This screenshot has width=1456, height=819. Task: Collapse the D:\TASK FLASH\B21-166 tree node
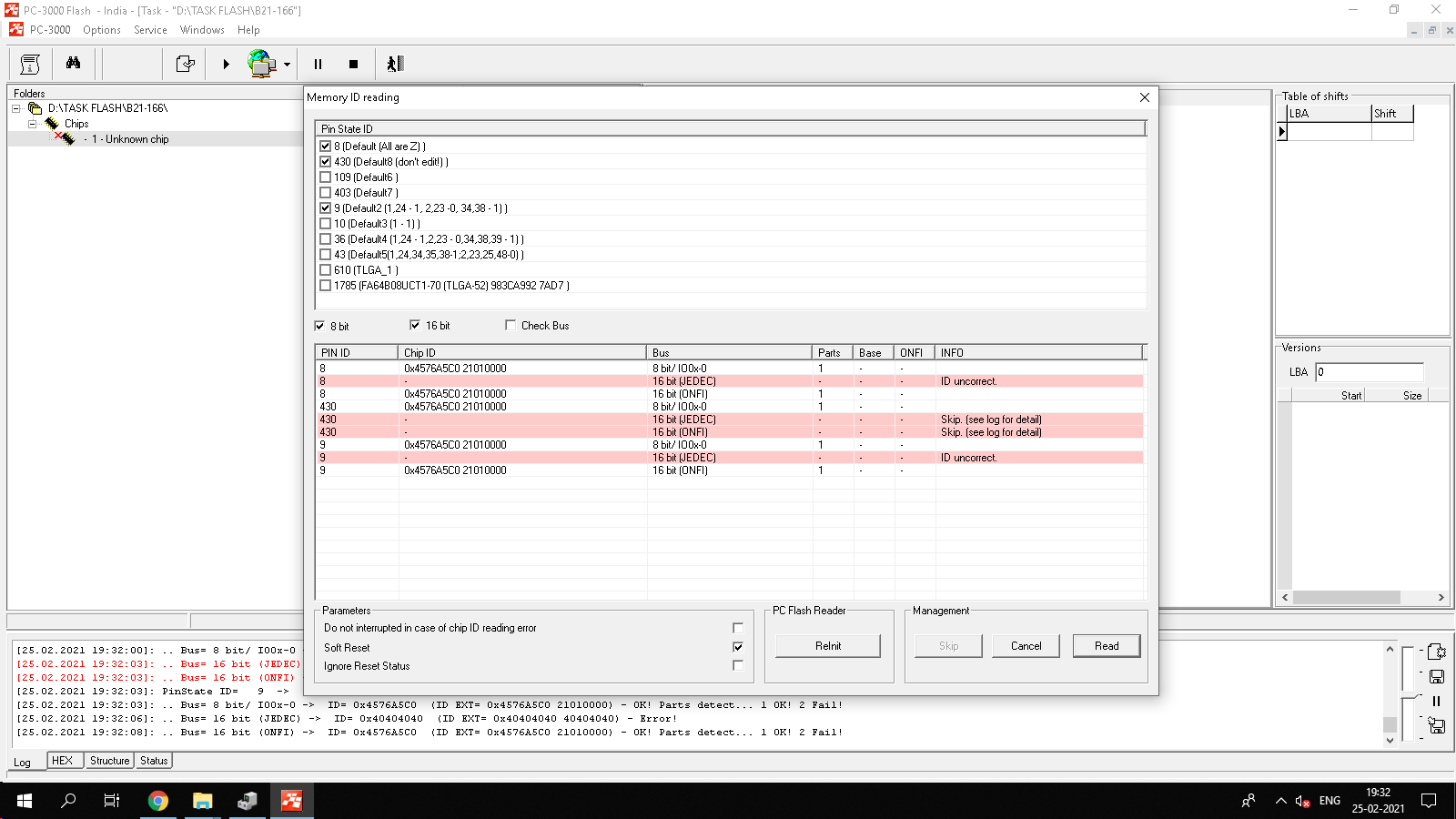tap(16, 108)
